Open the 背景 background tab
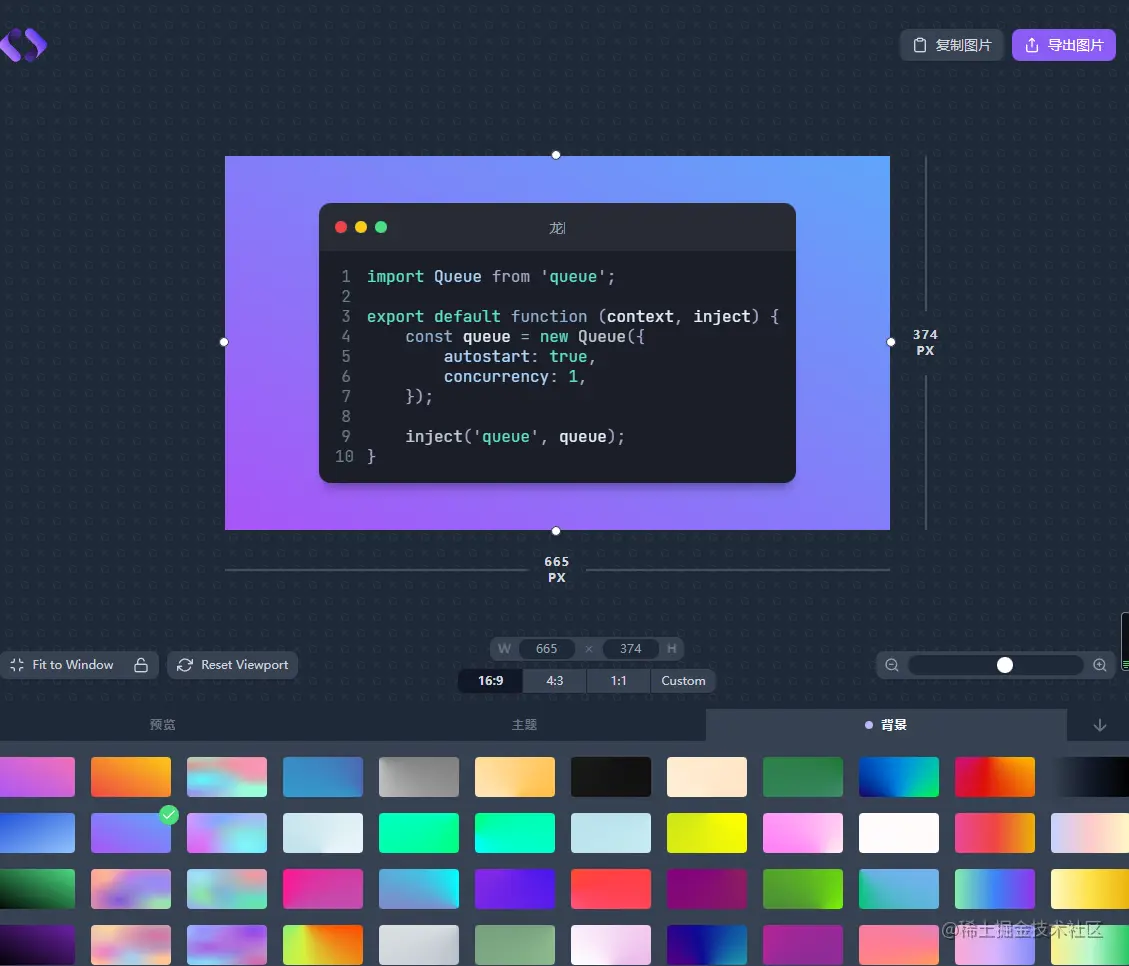This screenshot has height=966, width=1129. click(x=886, y=725)
